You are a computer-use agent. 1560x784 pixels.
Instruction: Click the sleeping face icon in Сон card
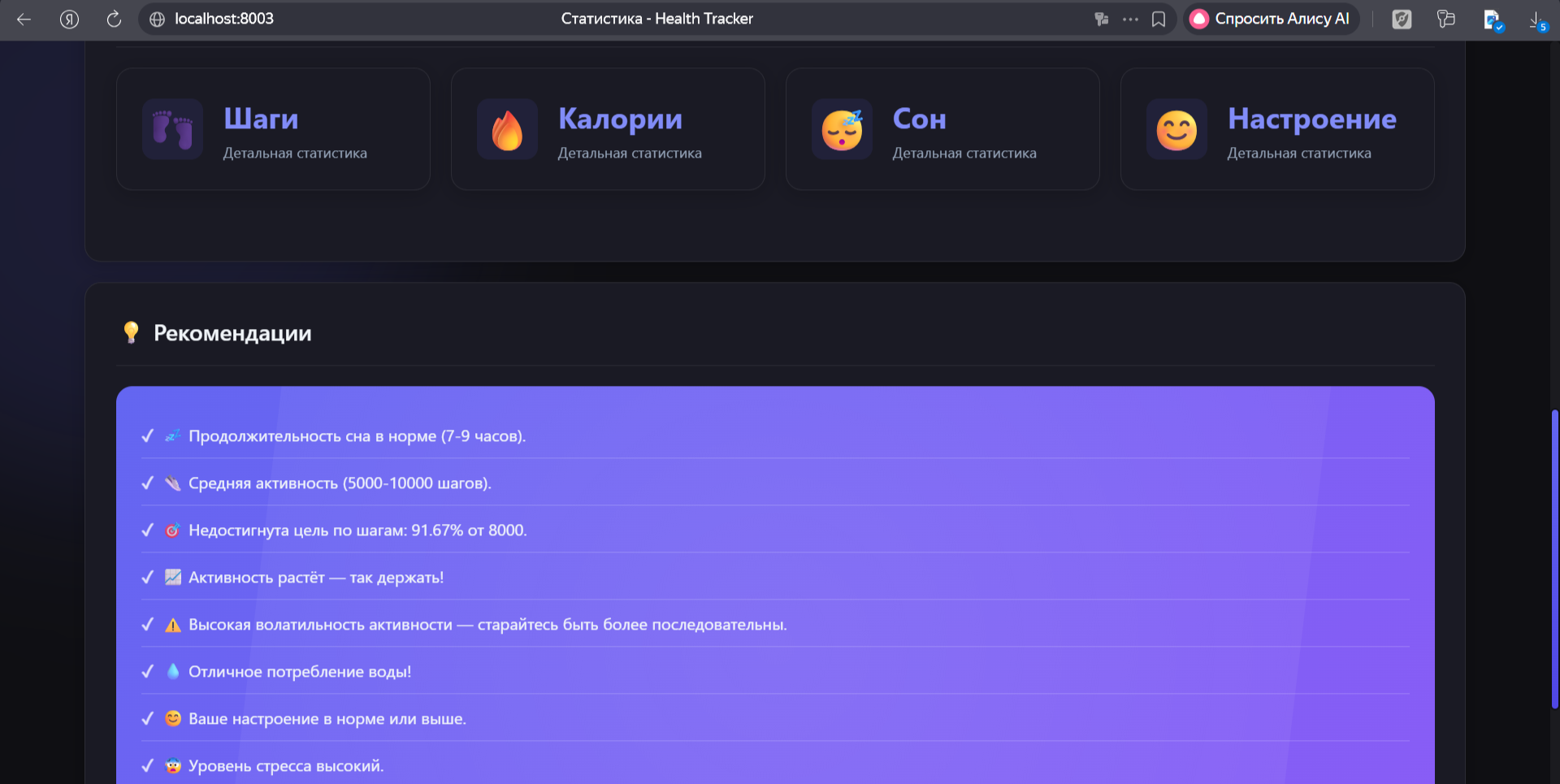coord(842,129)
